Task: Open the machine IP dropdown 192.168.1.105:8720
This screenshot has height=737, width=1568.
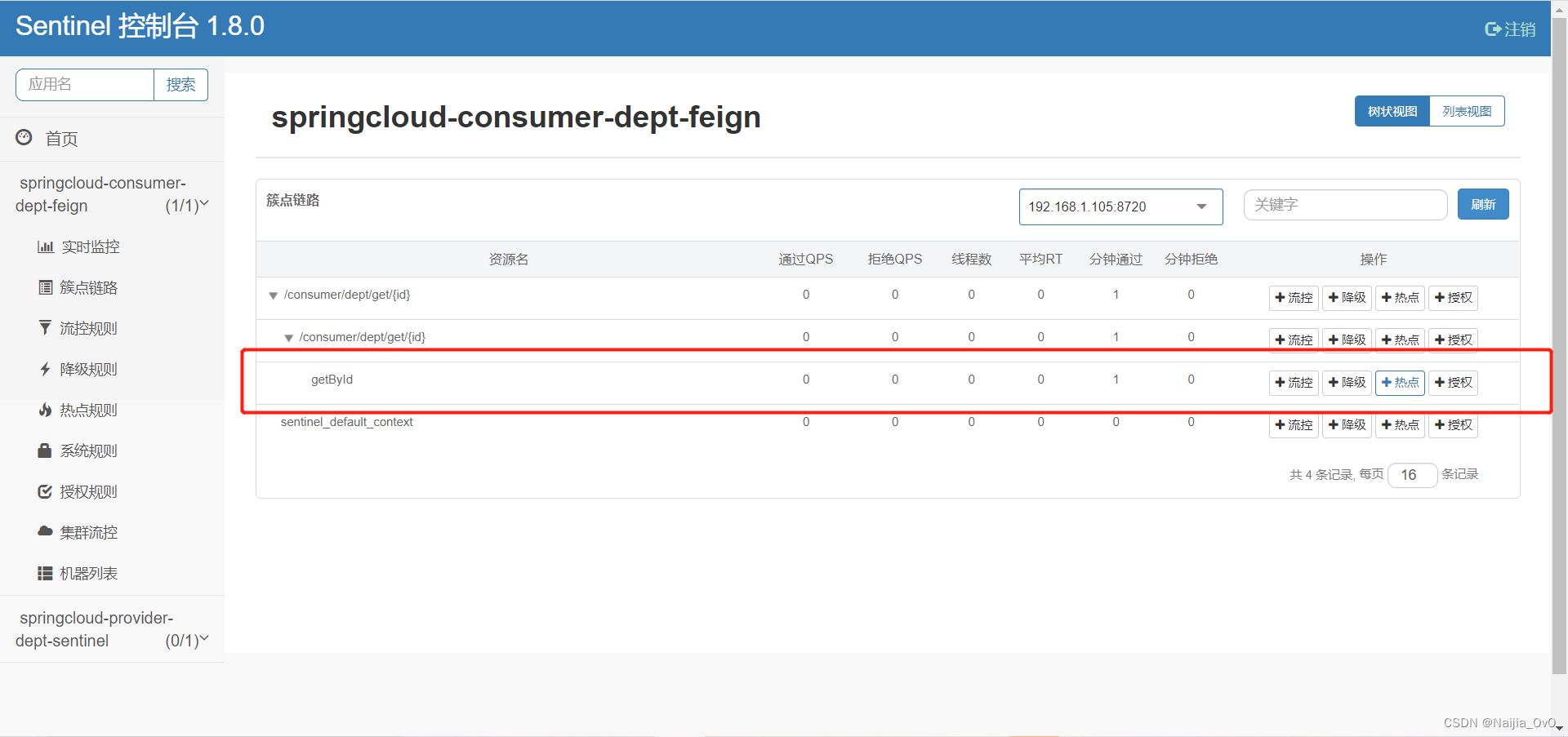Action: [x=1120, y=206]
